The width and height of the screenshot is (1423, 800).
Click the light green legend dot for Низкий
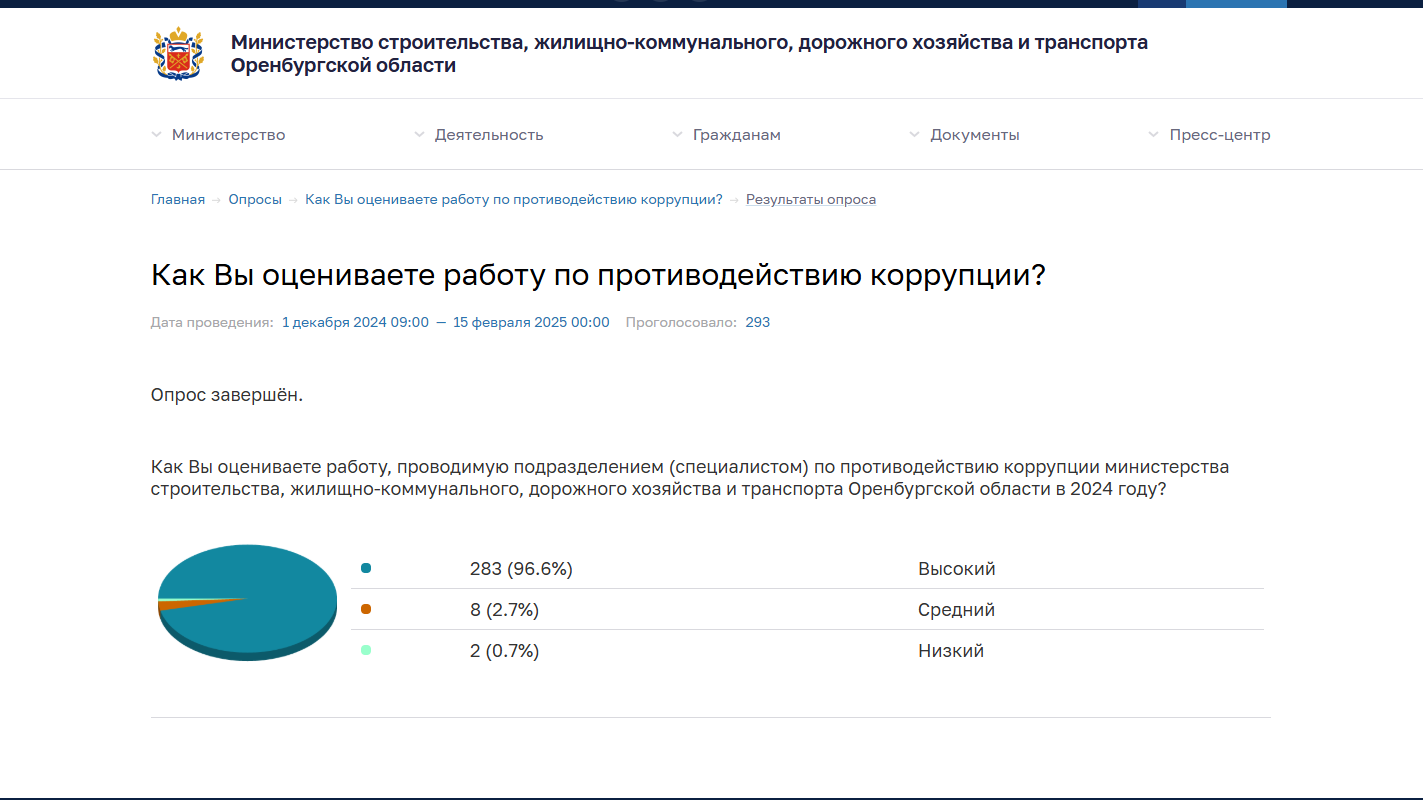point(366,650)
